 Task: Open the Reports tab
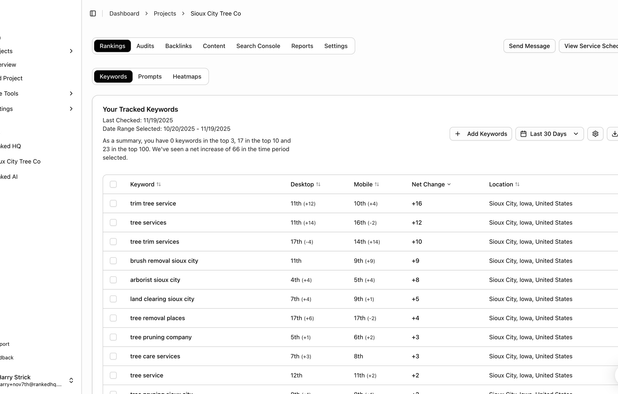[x=302, y=46]
